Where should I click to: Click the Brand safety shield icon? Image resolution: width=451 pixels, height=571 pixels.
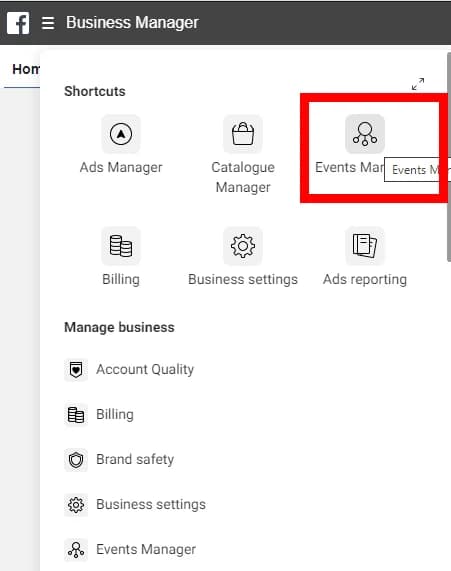[76, 460]
